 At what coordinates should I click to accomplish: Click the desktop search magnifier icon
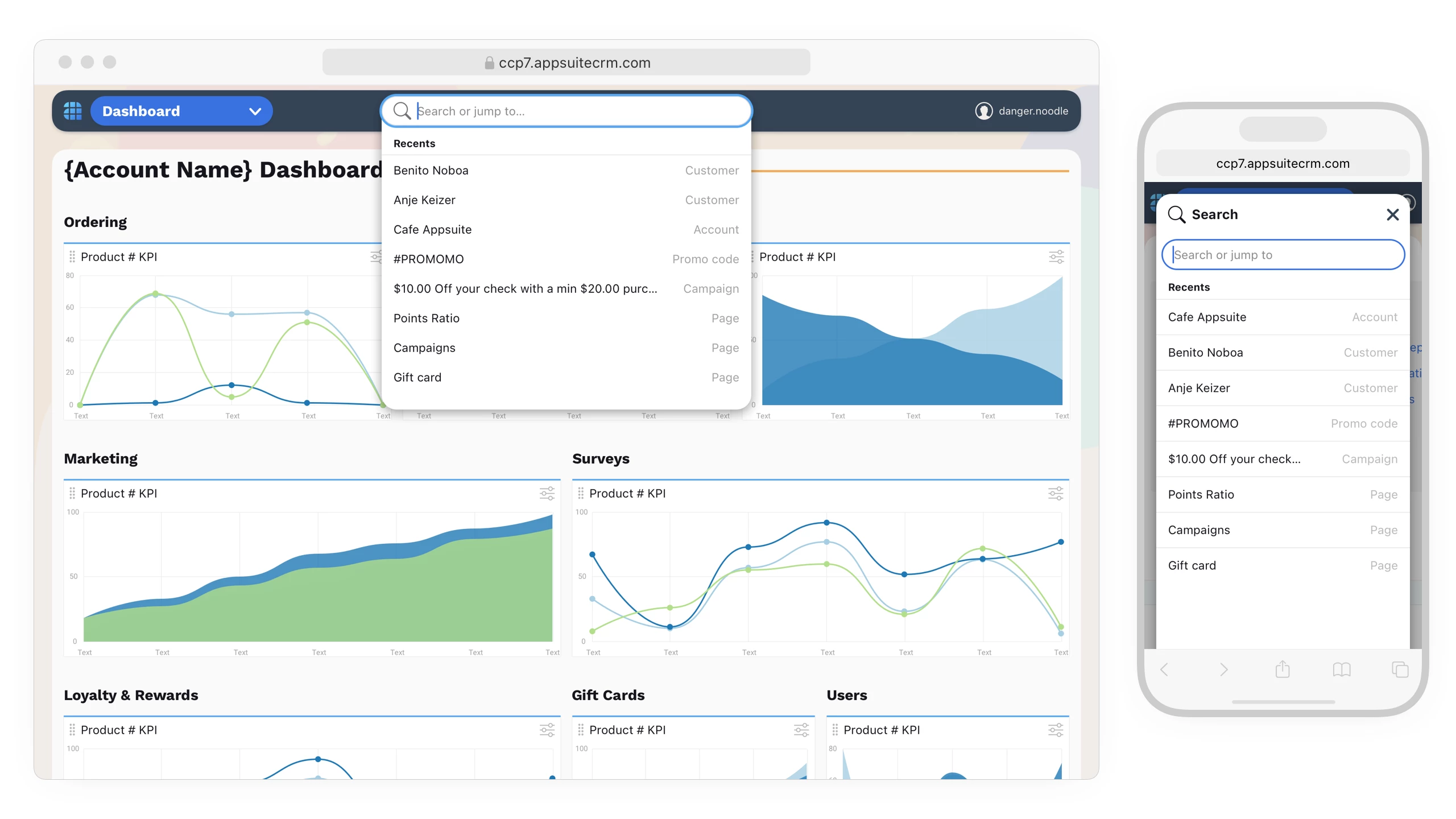tap(402, 111)
